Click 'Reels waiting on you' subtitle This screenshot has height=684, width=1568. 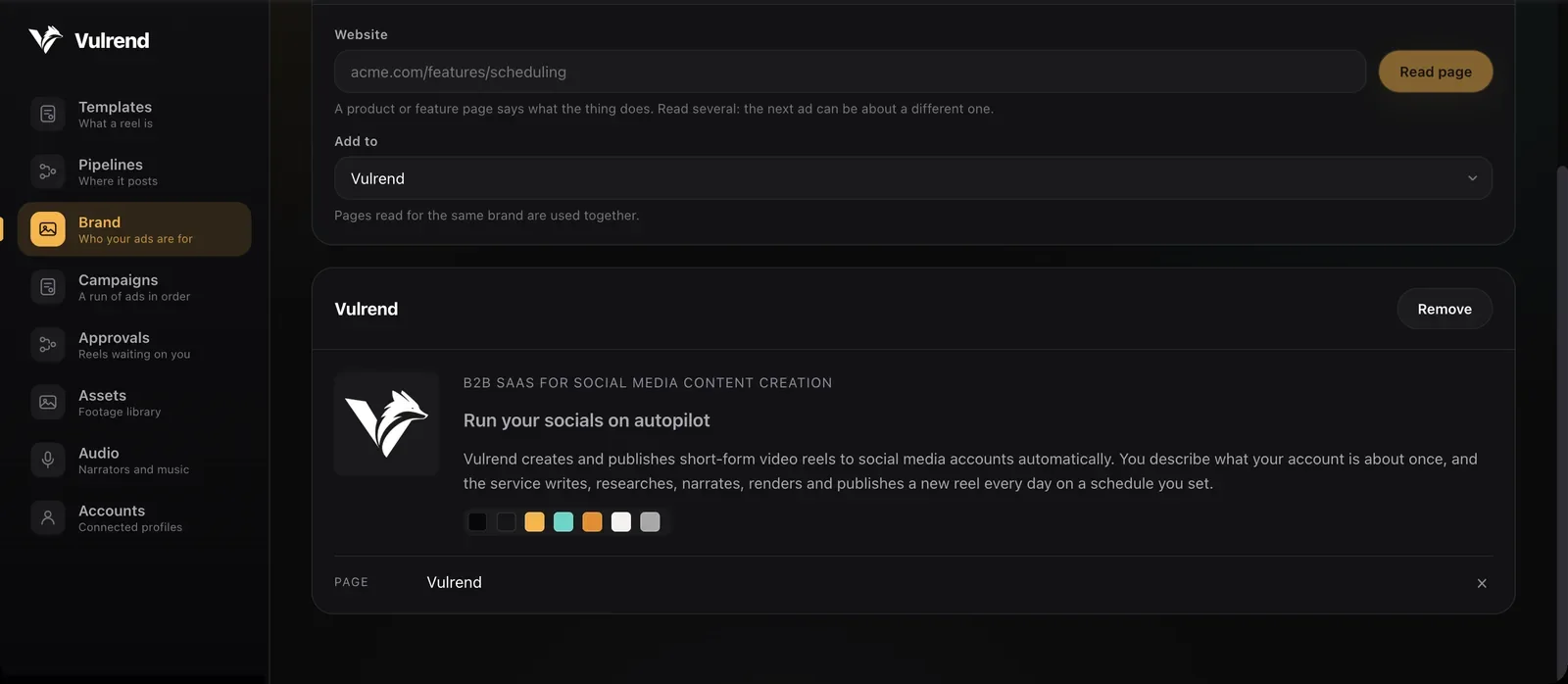(134, 355)
